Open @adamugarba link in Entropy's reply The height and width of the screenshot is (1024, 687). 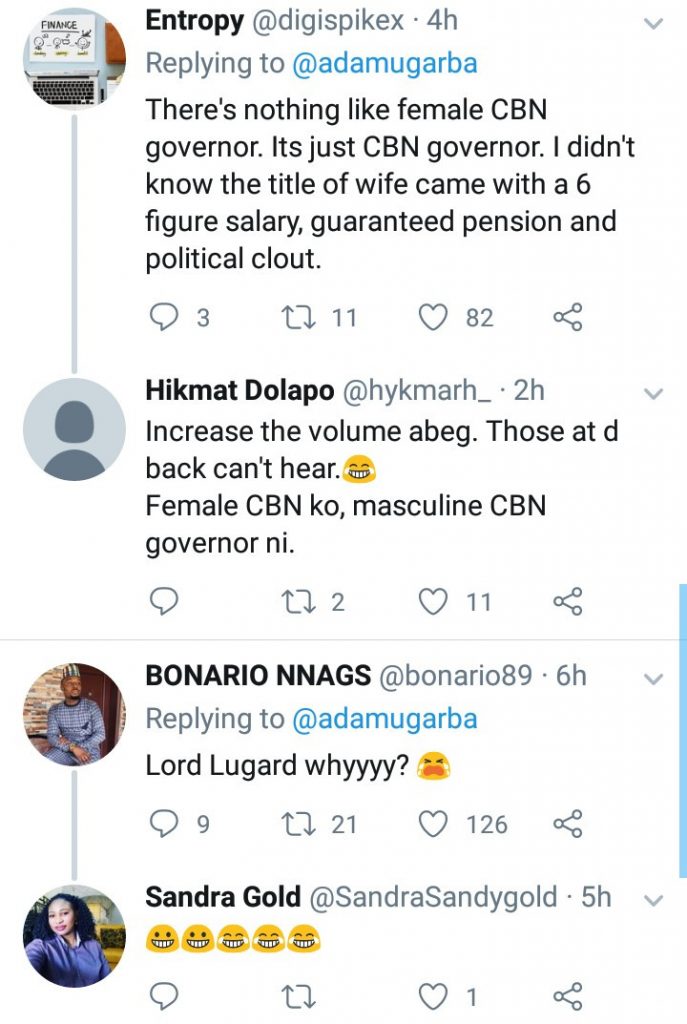(384, 64)
